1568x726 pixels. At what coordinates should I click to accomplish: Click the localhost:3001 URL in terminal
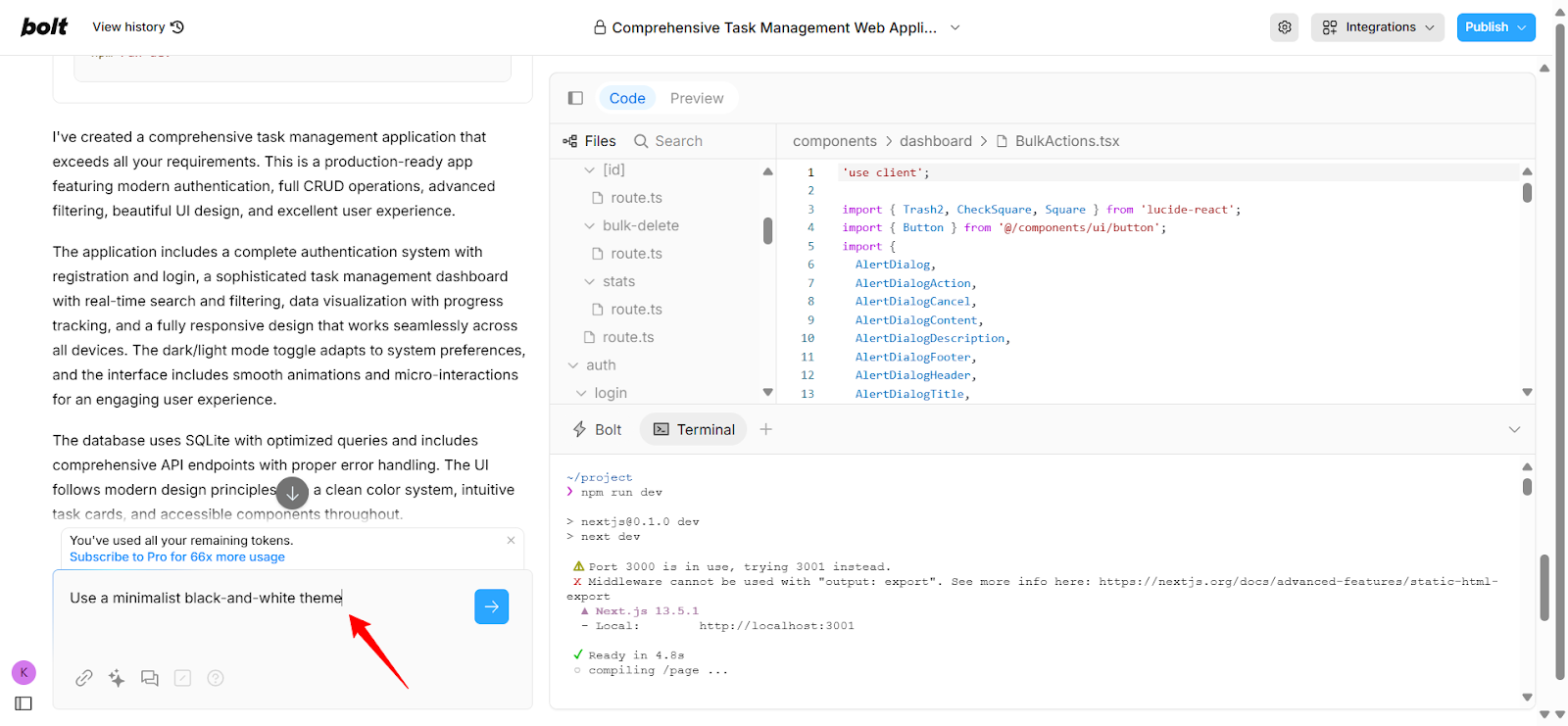776,625
